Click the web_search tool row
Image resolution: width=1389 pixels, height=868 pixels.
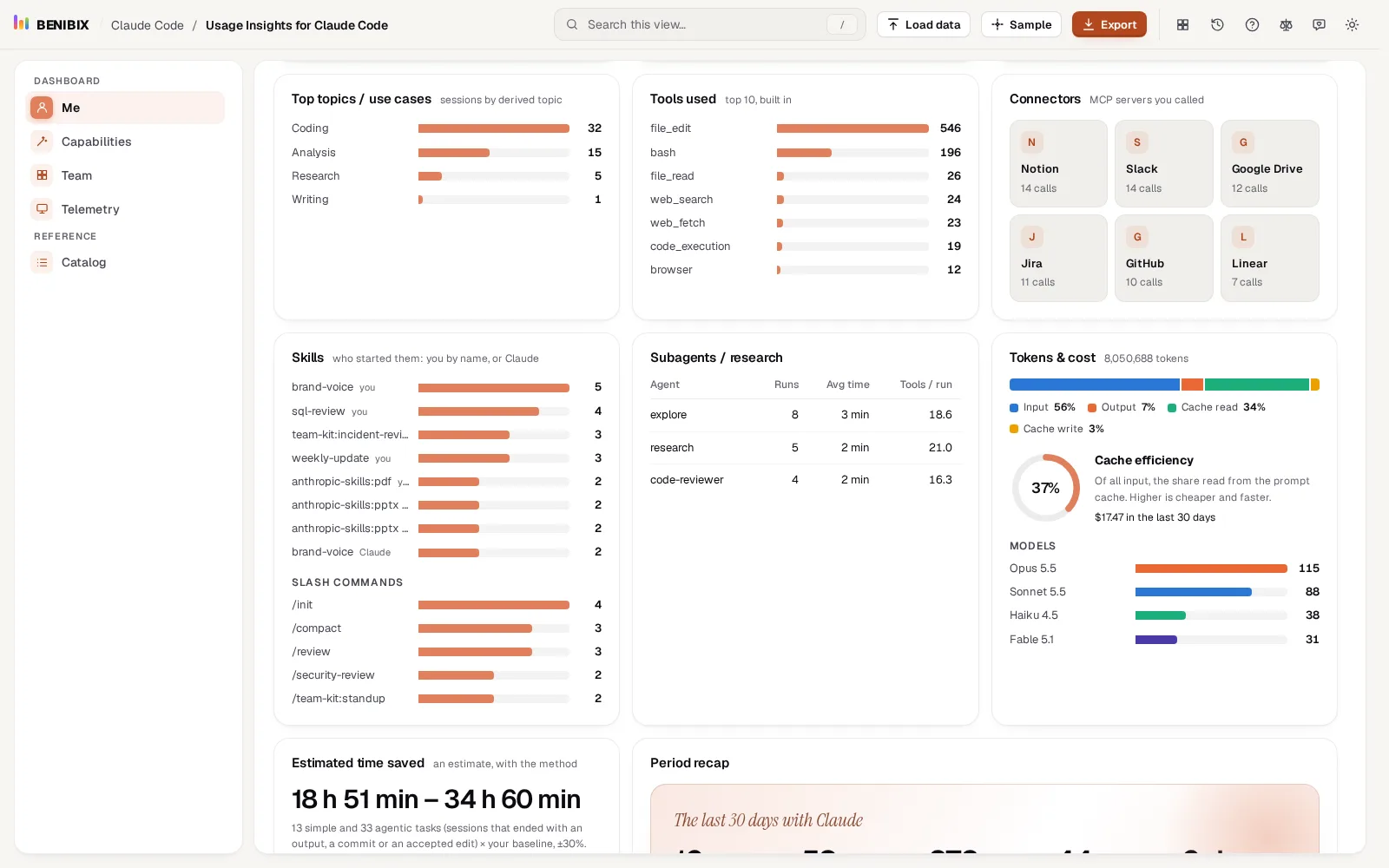click(x=806, y=200)
